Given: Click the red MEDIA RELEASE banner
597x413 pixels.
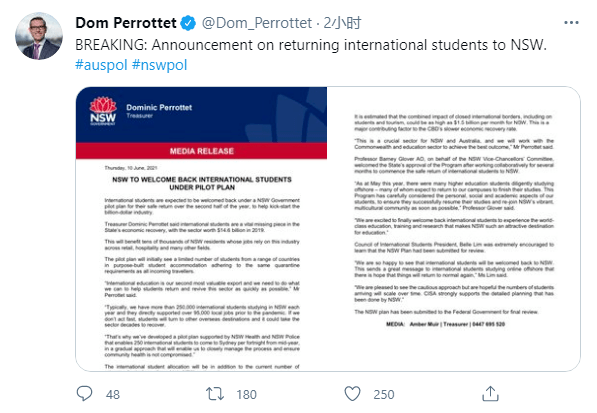Looking at the screenshot, I should (201, 151).
